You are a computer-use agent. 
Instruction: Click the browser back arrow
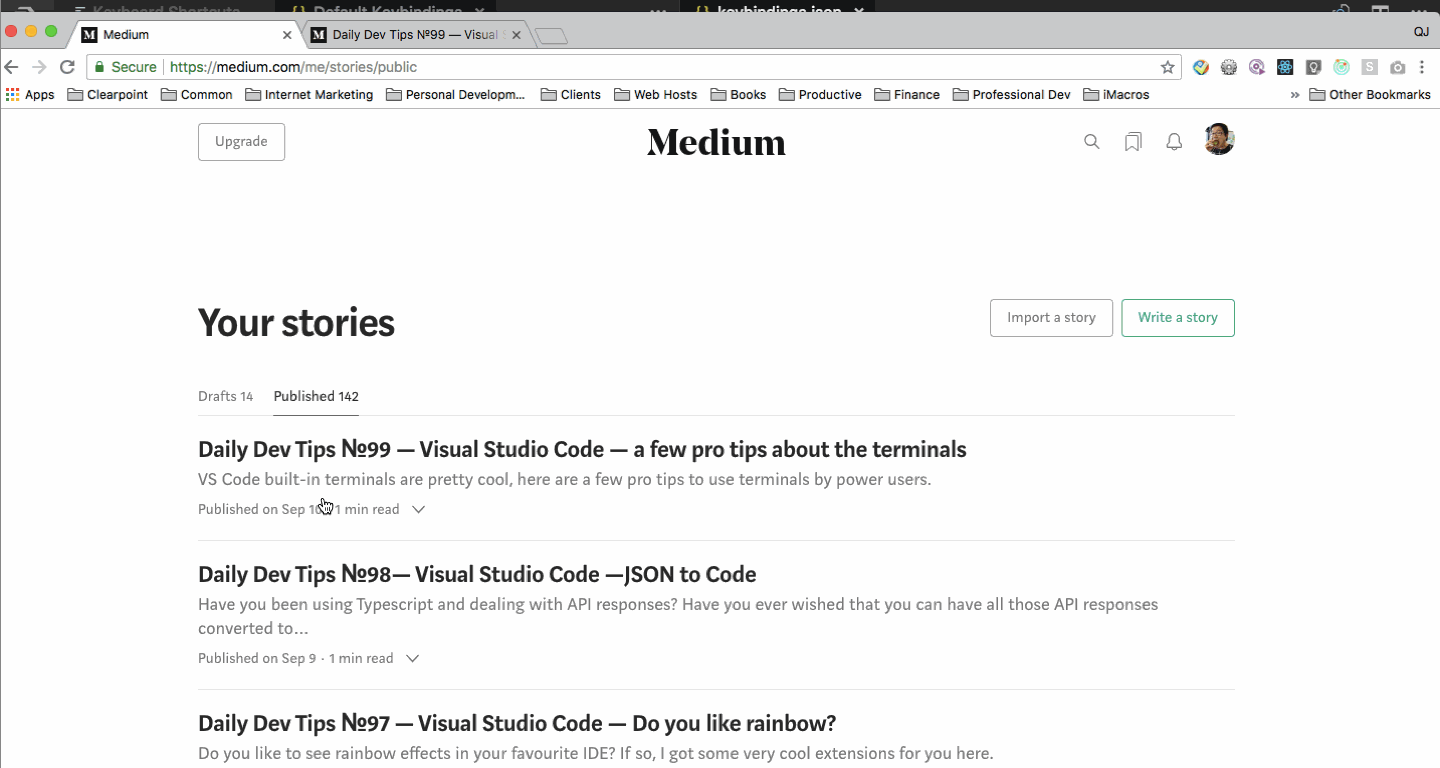(x=12, y=67)
